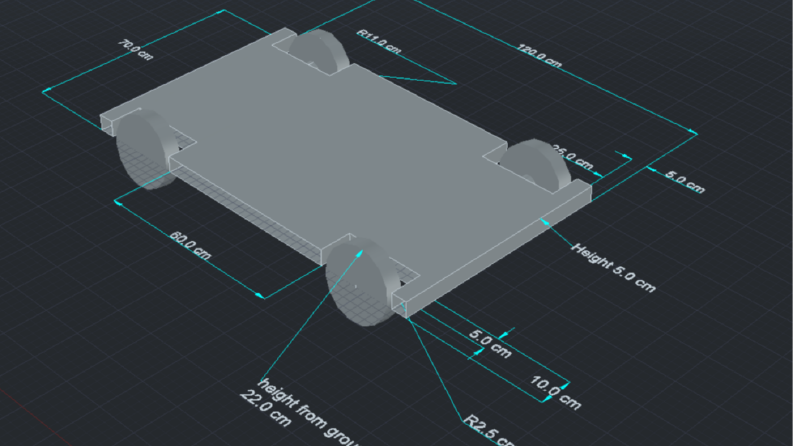Select the 70.0 cm dimension label
The width and height of the screenshot is (793, 446).
tap(135, 50)
